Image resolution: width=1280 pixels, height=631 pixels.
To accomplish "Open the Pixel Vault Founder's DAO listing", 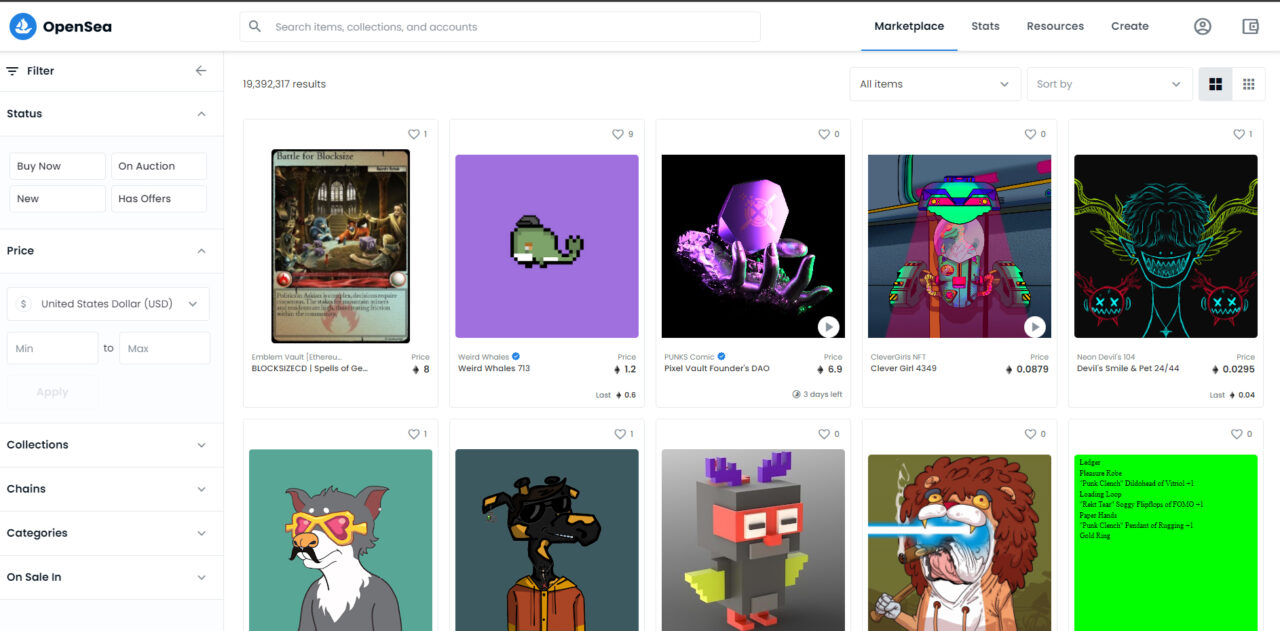I will click(717, 369).
